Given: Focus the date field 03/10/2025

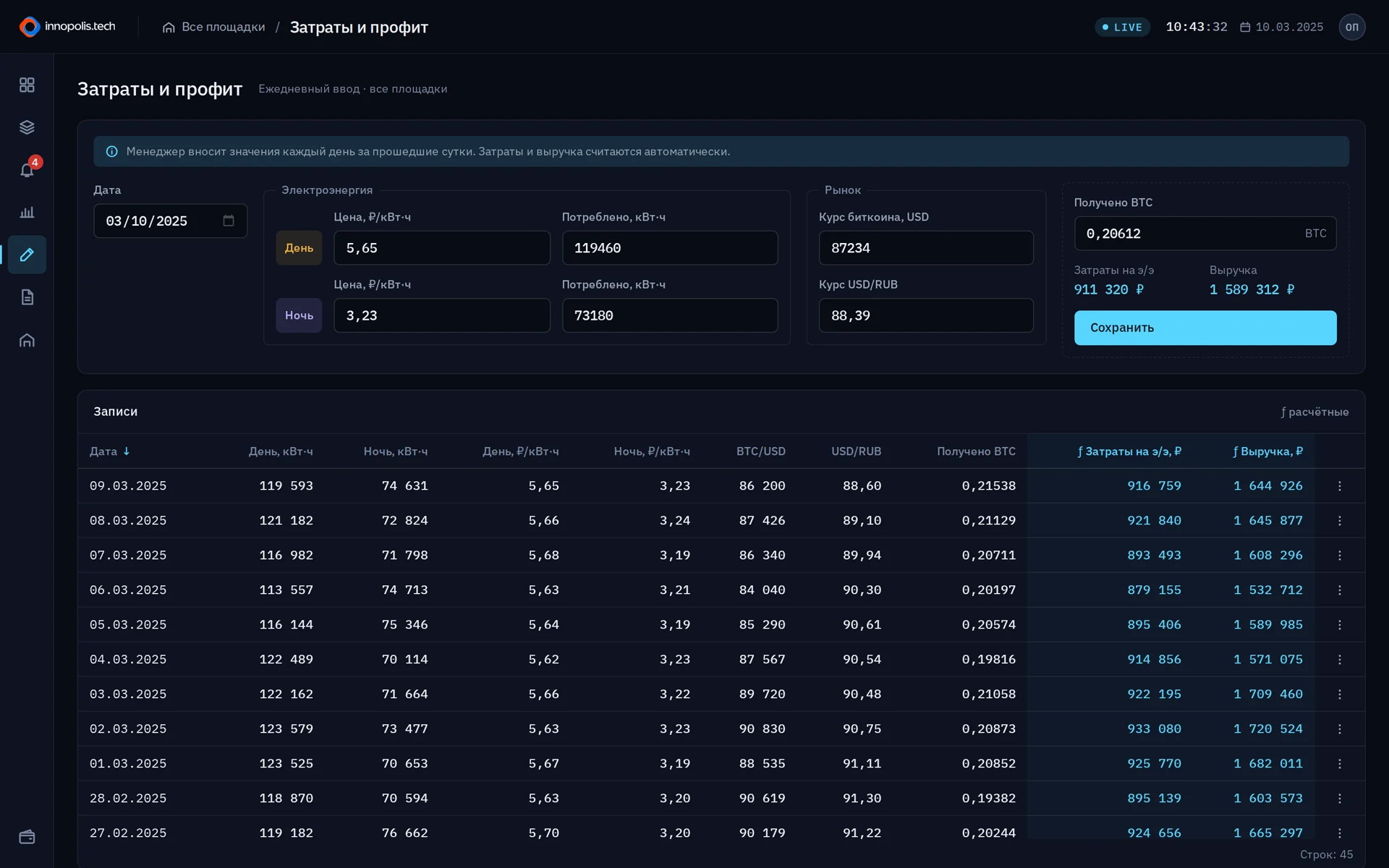Looking at the screenshot, I should coord(170,221).
